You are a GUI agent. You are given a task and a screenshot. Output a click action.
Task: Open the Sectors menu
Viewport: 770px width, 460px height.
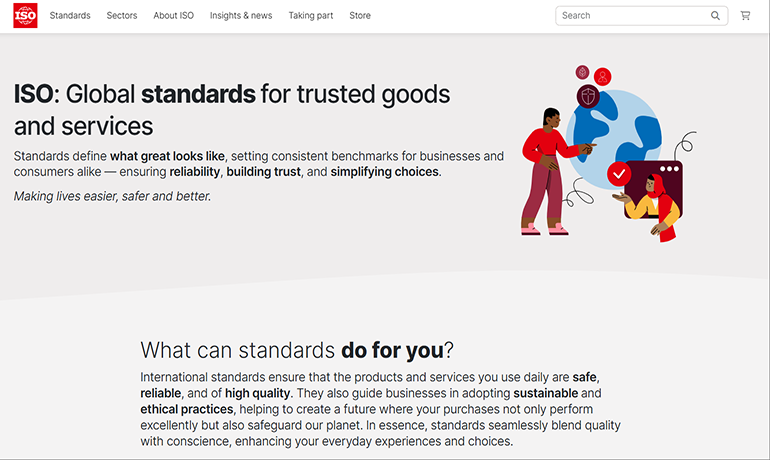[x=122, y=16]
